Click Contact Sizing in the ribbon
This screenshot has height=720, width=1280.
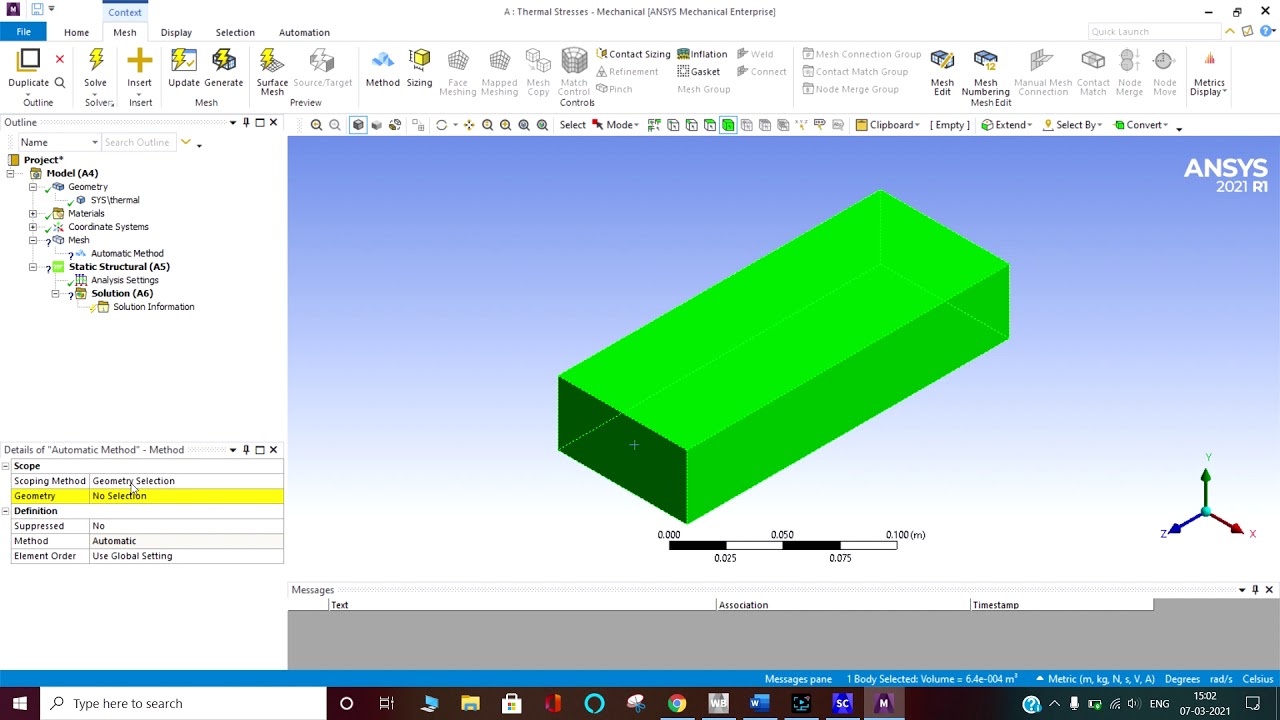633,54
